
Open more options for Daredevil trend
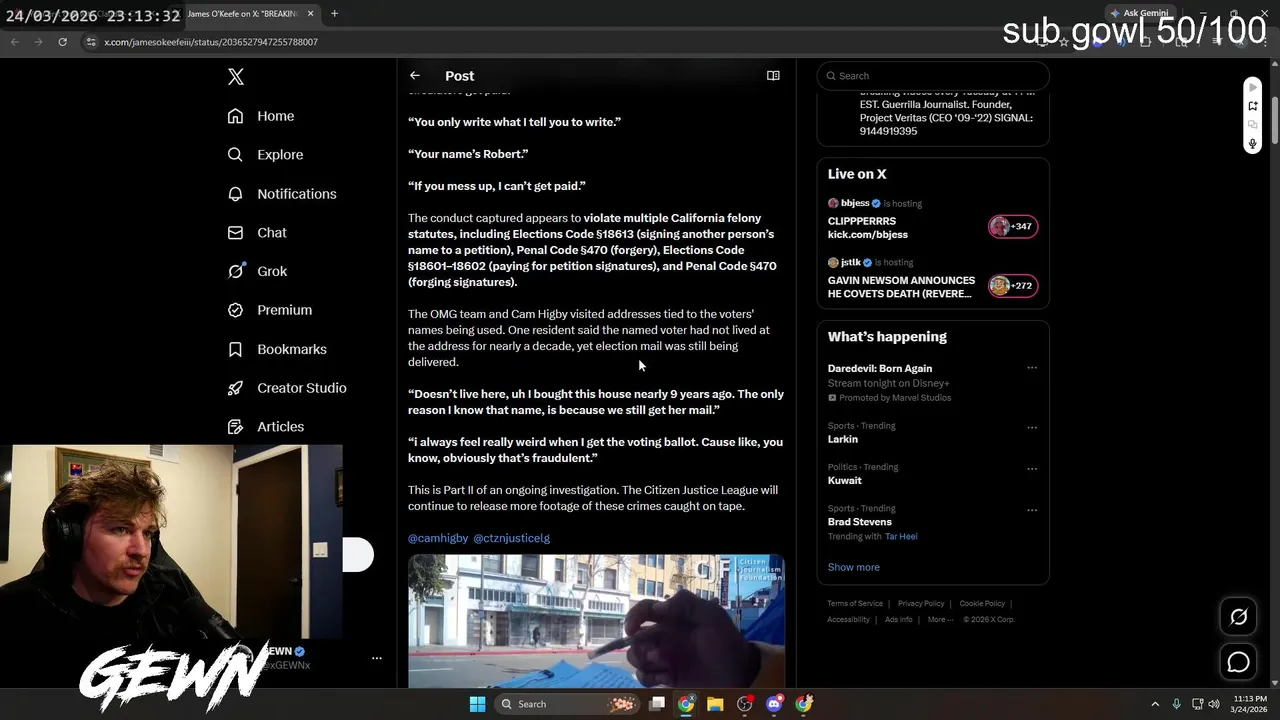1032,368
